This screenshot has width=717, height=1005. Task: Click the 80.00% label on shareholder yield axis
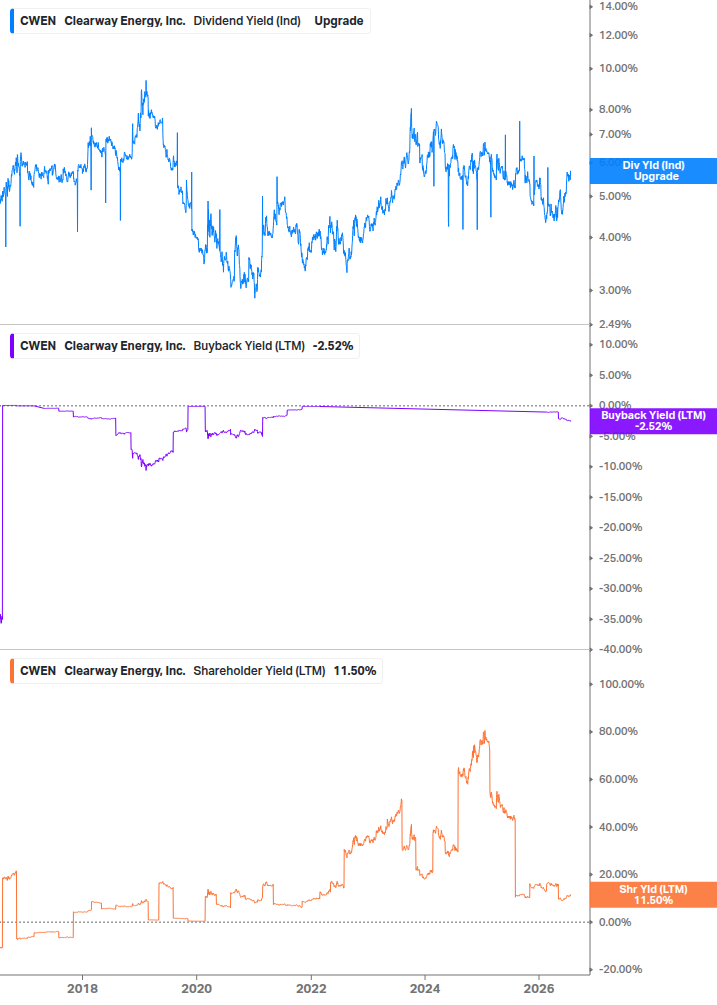pos(618,731)
